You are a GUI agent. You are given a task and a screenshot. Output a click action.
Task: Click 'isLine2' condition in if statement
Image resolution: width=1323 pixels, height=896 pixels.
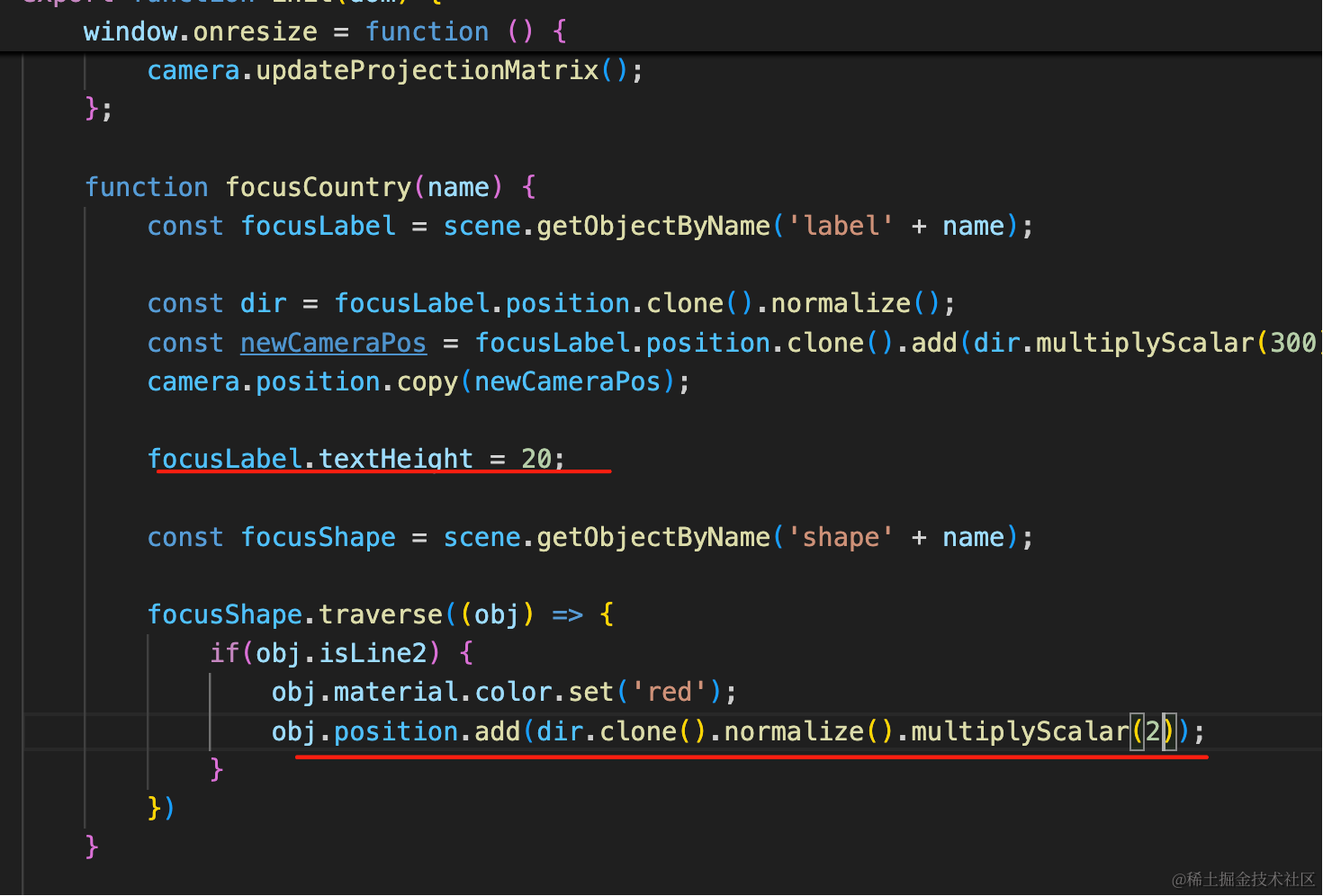373,653
